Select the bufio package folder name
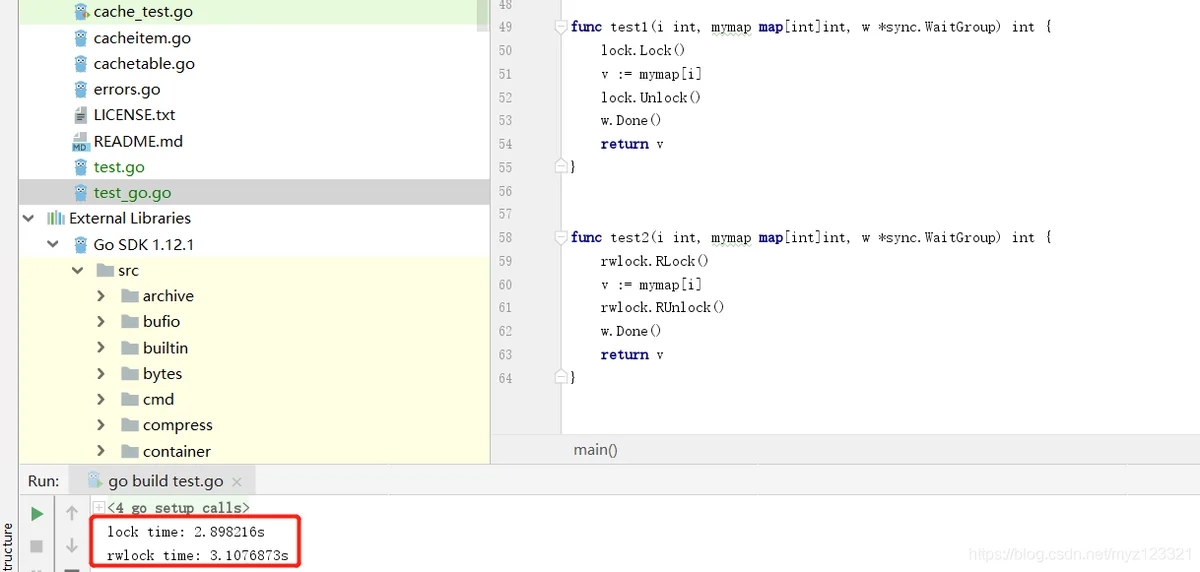 [162, 321]
